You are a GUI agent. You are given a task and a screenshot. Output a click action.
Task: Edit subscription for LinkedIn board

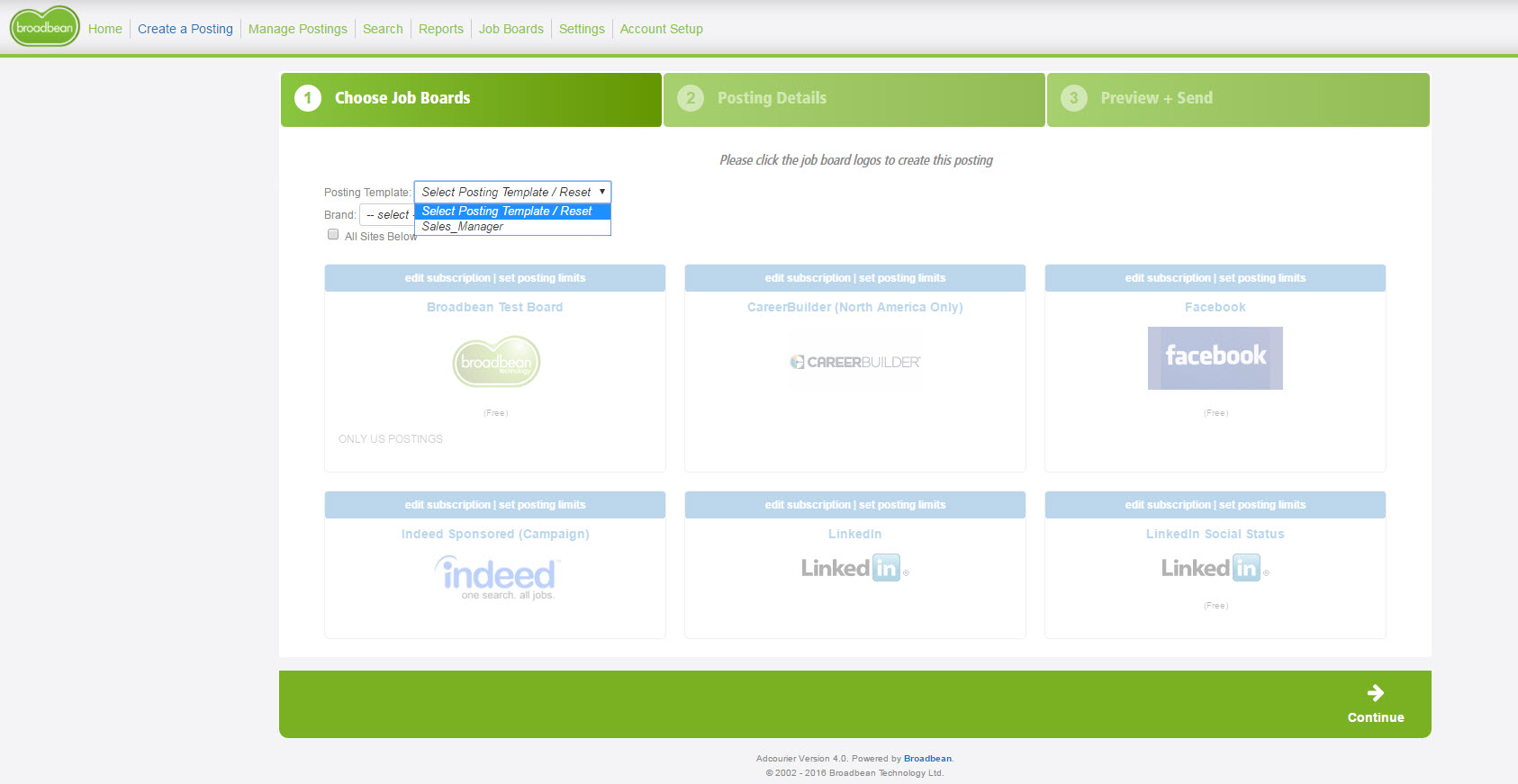tap(808, 505)
